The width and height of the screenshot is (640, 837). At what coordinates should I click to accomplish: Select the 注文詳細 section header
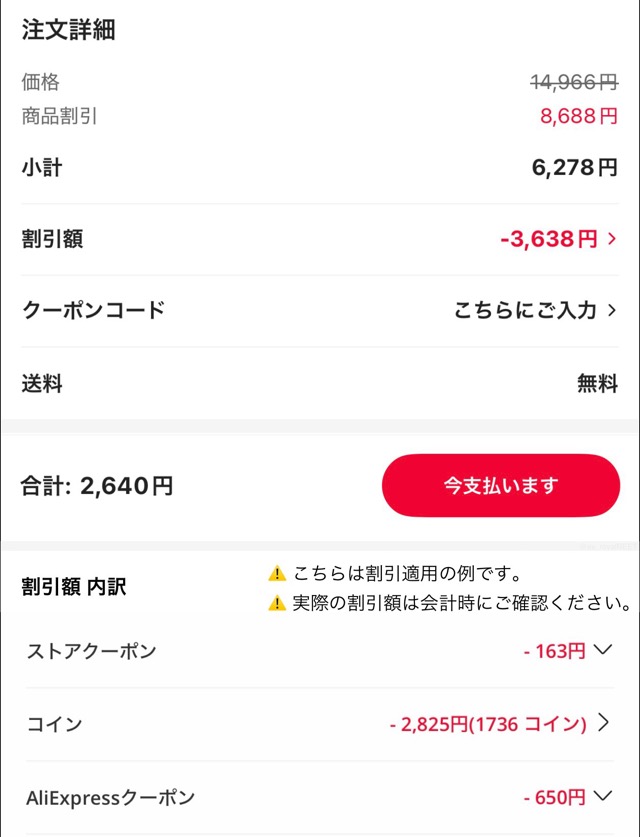pos(69,31)
